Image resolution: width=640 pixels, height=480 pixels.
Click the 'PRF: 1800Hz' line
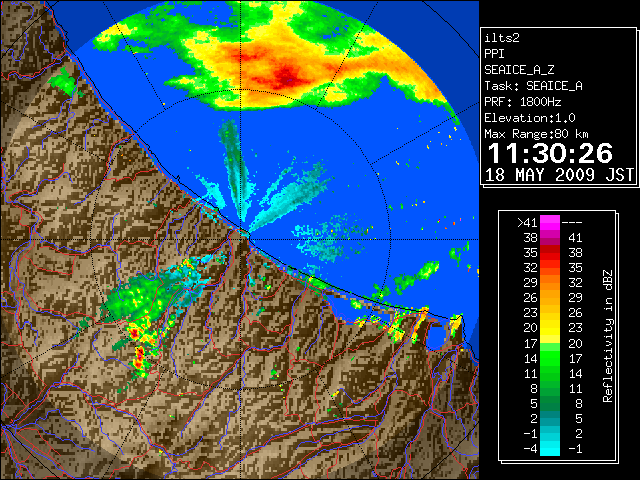coord(522,102)
